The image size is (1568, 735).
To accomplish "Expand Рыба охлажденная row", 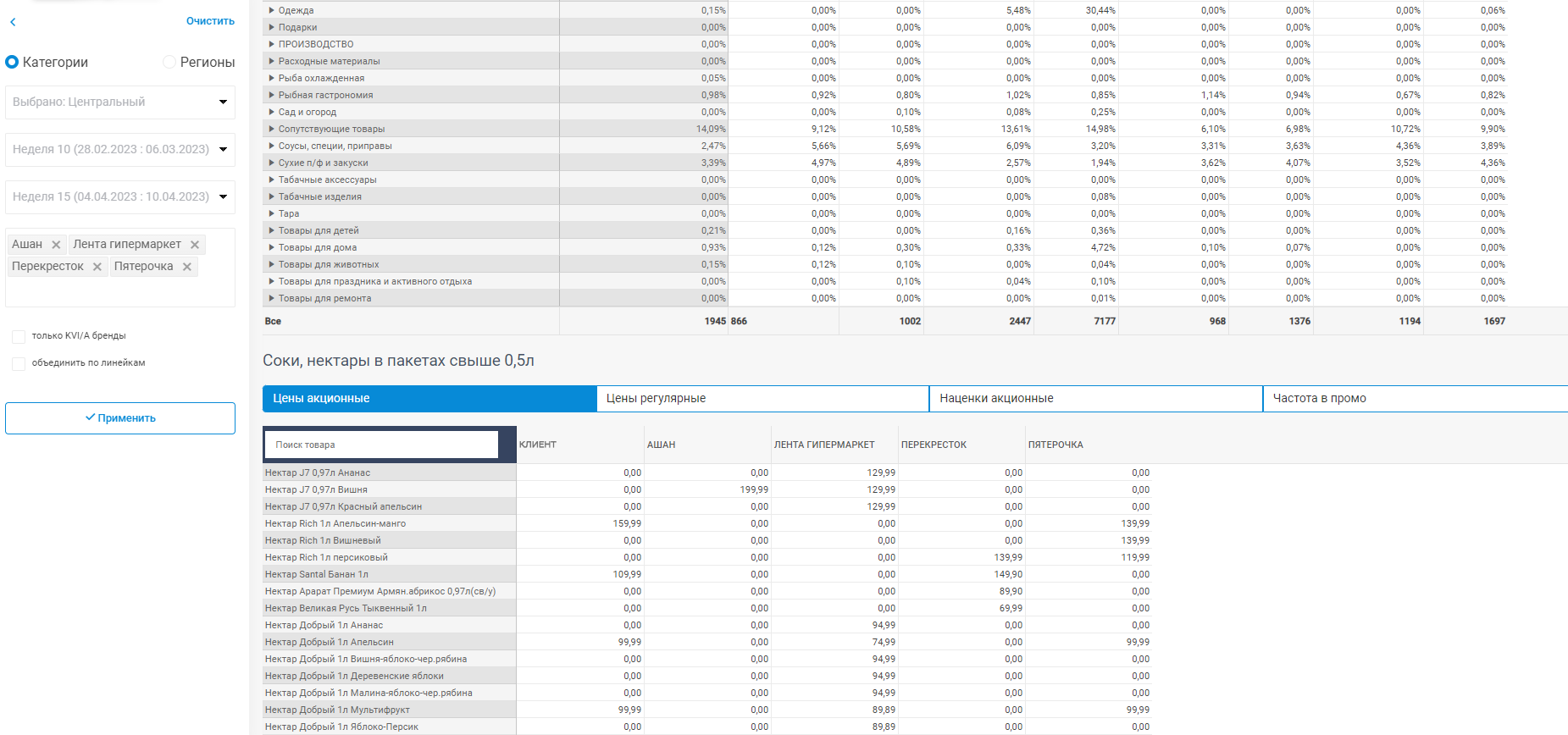I will (272, 78).
